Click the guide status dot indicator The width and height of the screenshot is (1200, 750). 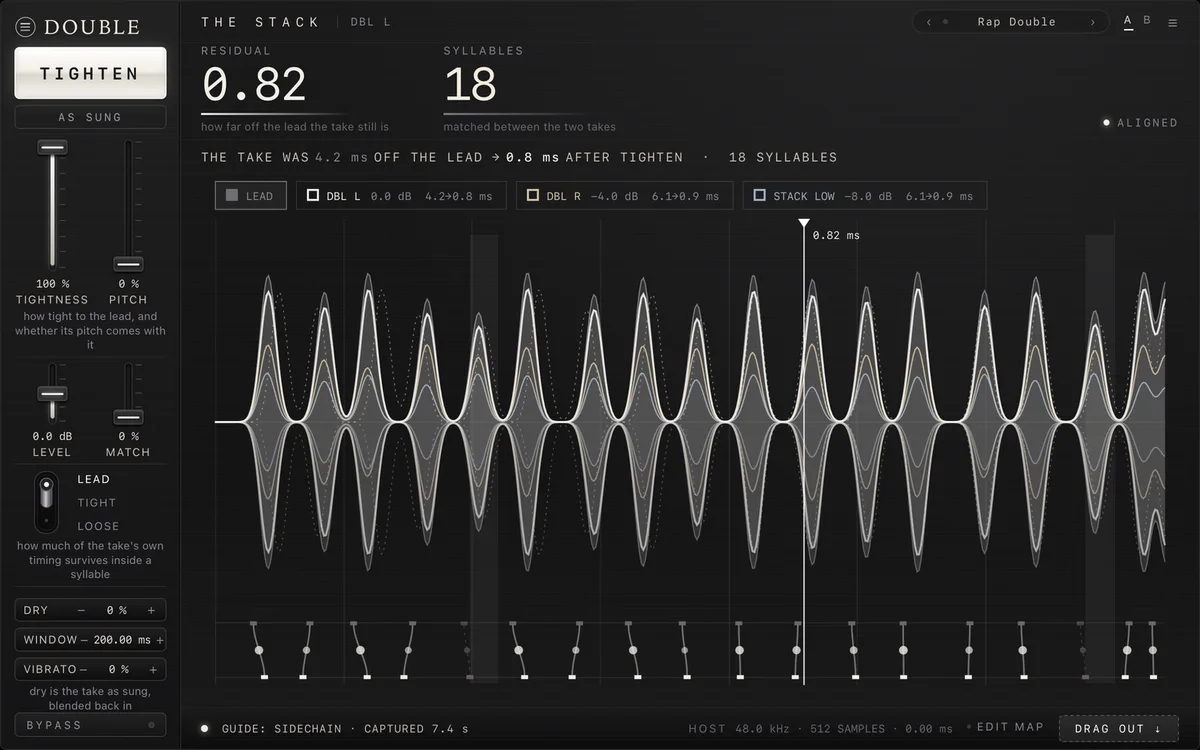pos(204,729)
